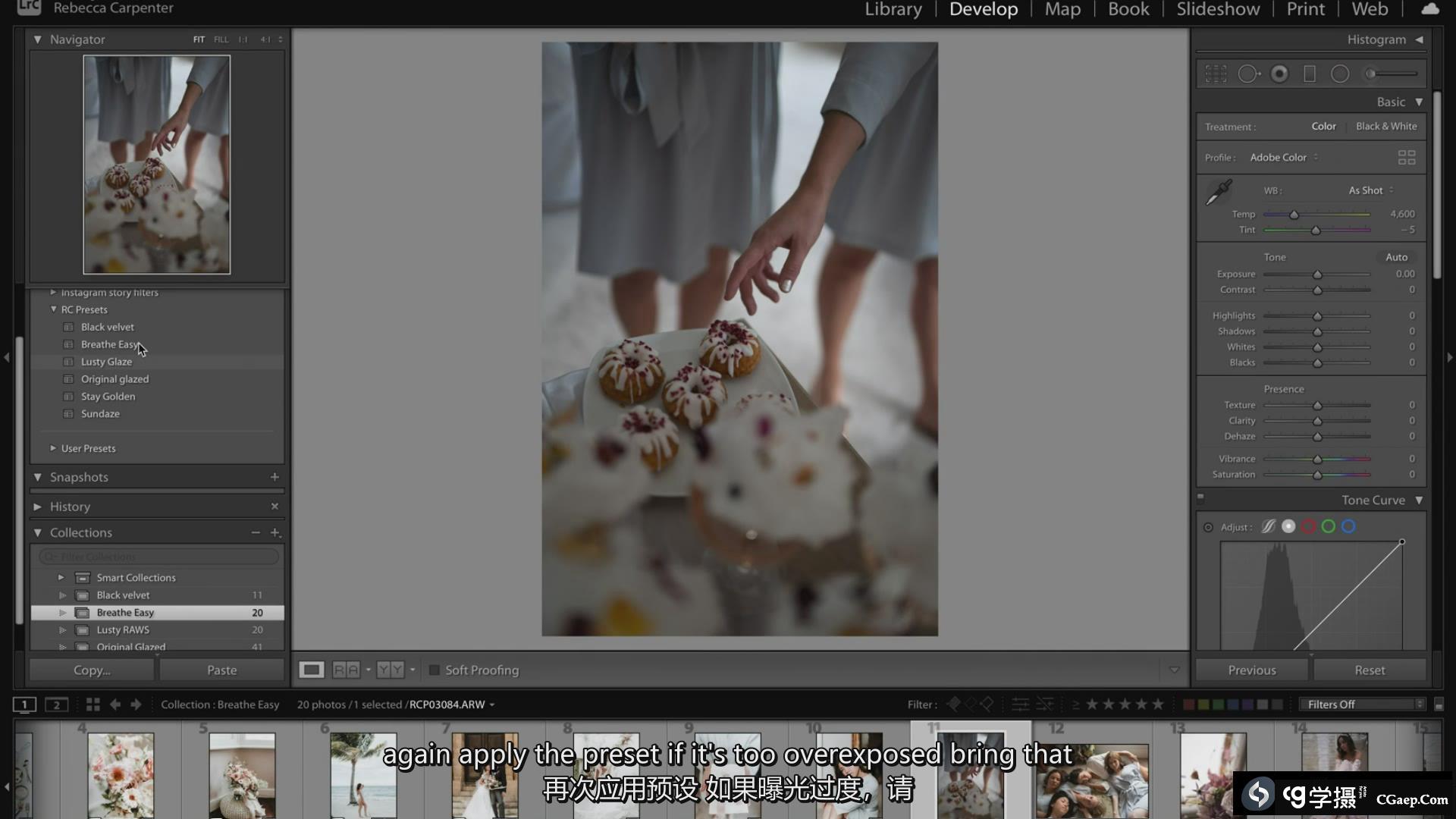The image size is (1456, 819).
Task: Select the Crop Overlay tool
Action: 1216,74
